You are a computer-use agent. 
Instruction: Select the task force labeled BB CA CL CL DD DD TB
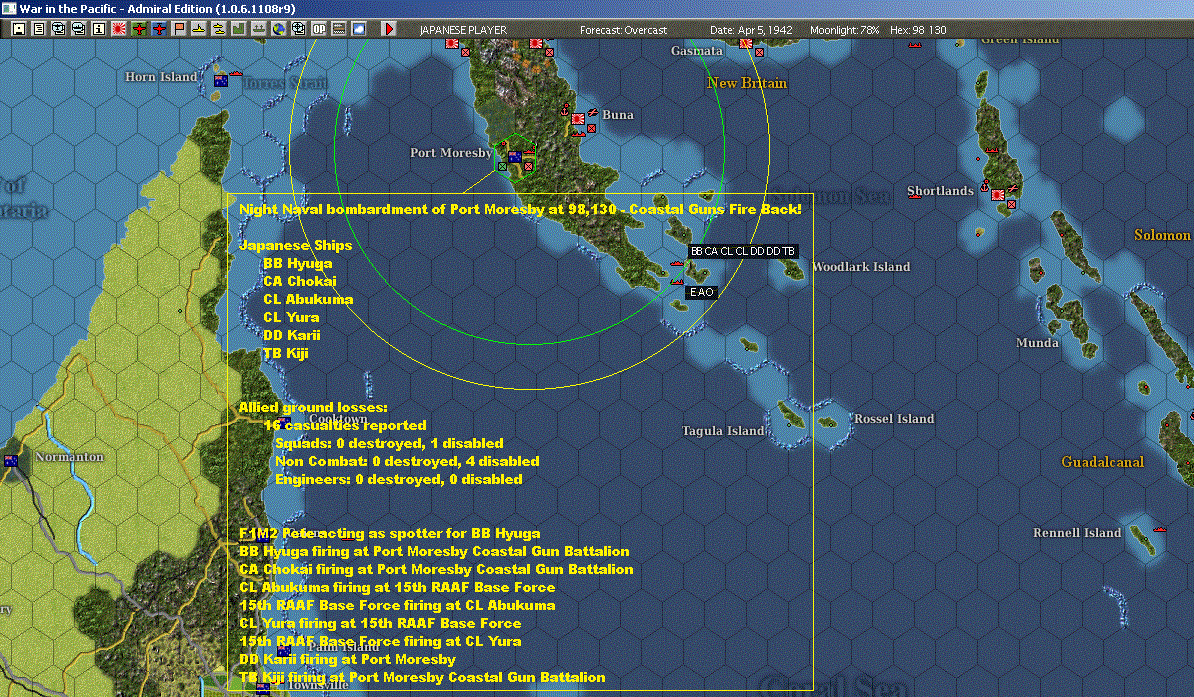tap(742, 251)
